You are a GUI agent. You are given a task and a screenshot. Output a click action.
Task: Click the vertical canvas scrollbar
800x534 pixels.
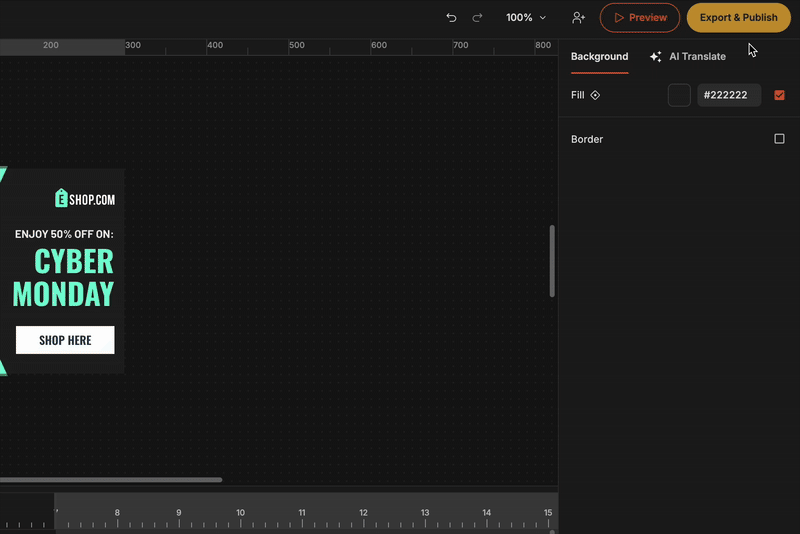(552, 261)
